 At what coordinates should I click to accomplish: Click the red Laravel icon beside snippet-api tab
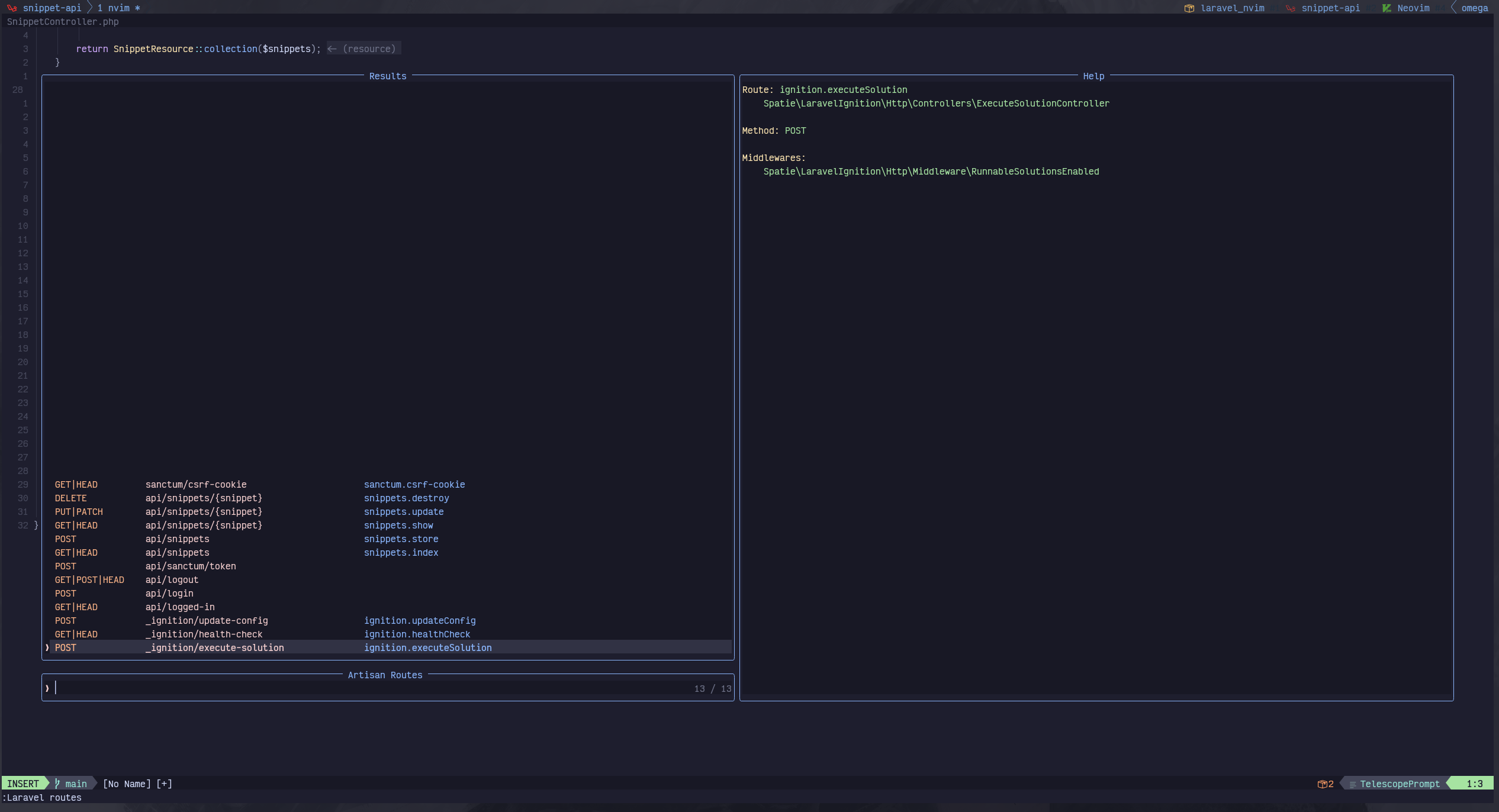pyautogui.click(x=1290, y=8)
